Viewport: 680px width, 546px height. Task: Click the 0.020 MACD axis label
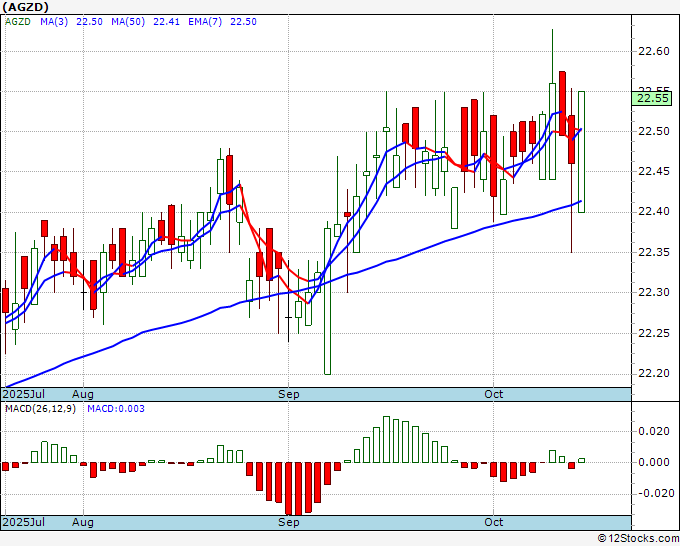coord(654,431)
